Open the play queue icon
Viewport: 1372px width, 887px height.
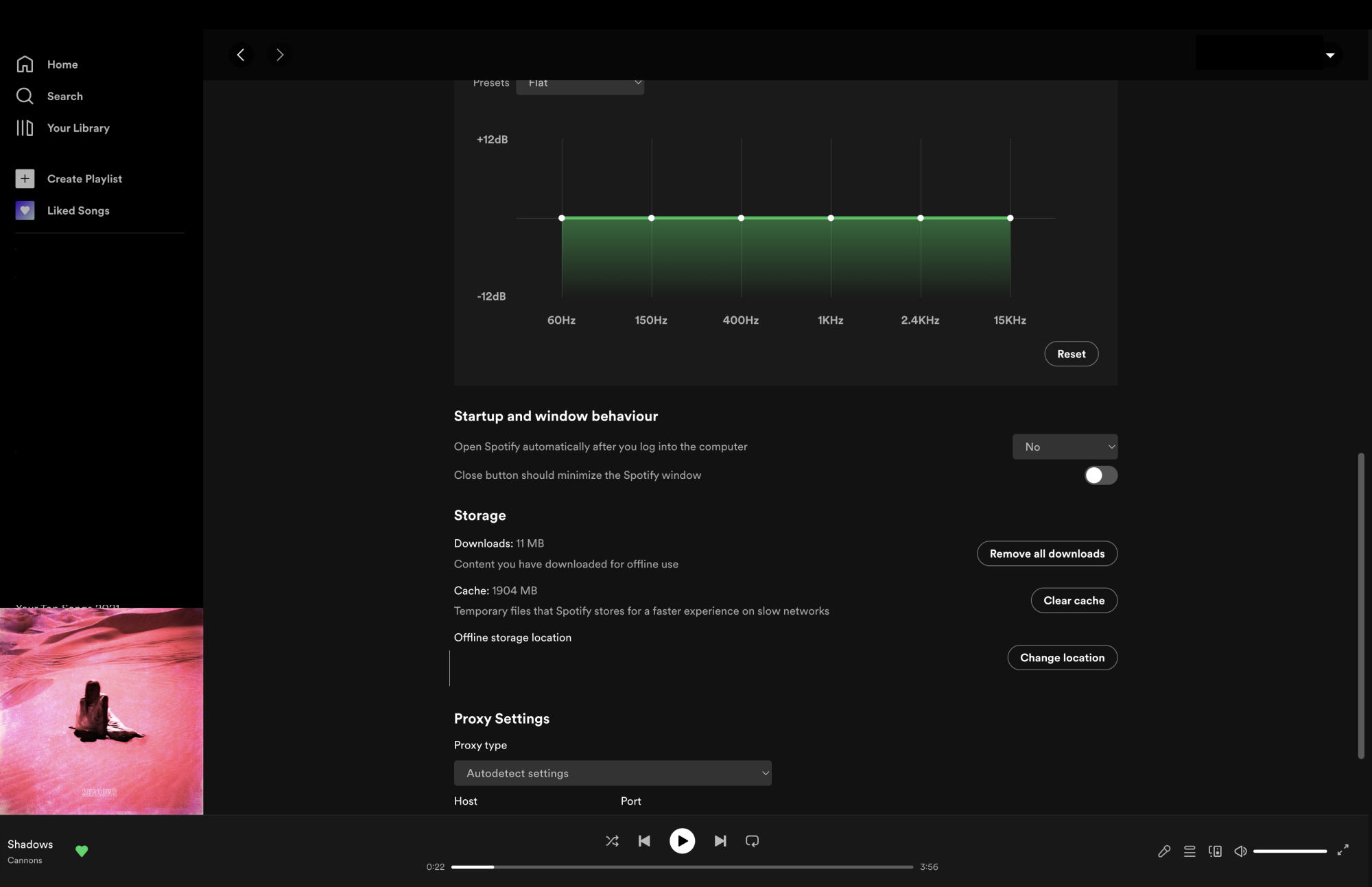(1190, 851)
